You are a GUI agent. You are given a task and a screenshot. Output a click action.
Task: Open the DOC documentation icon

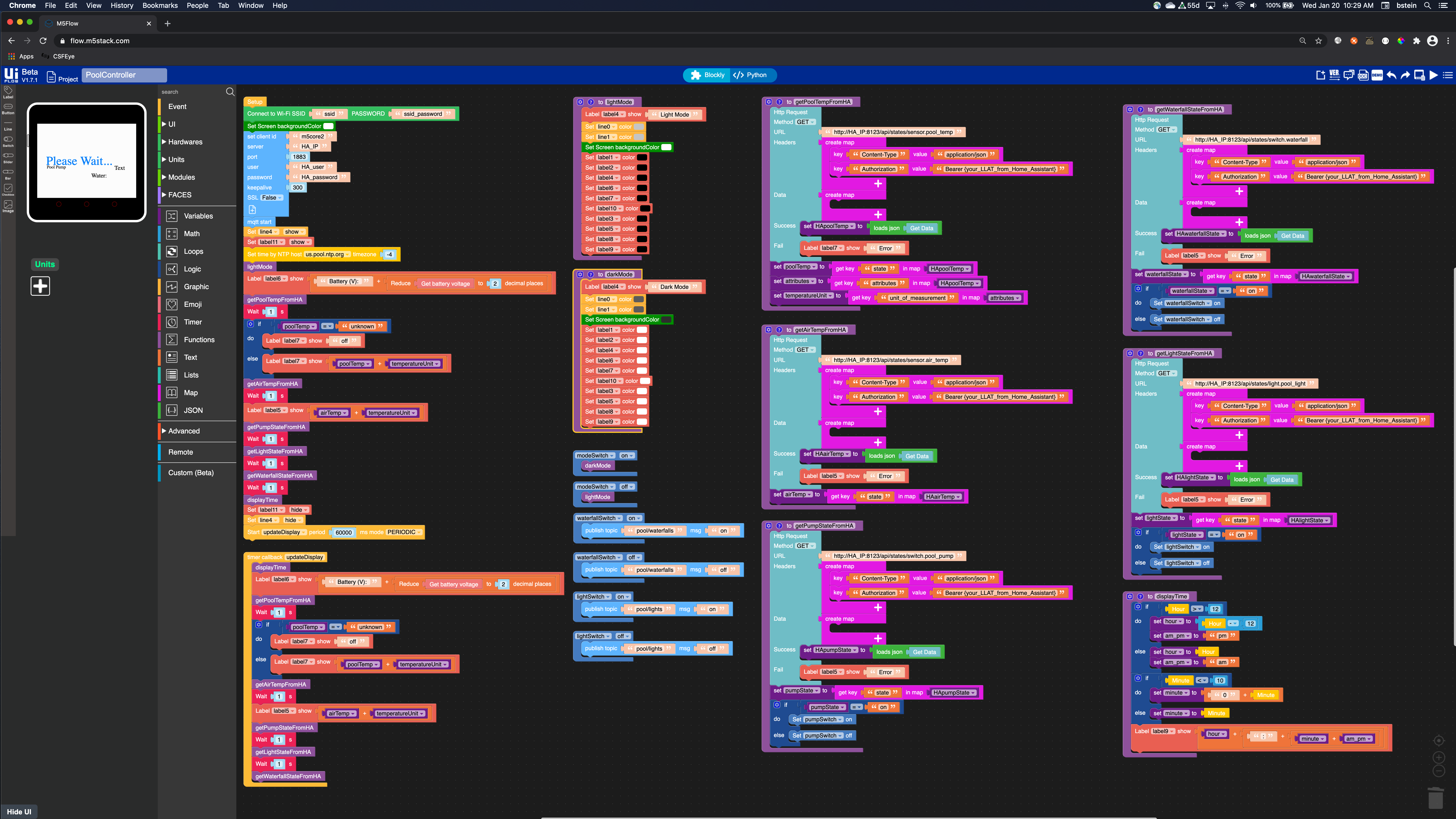(1363, 75)
